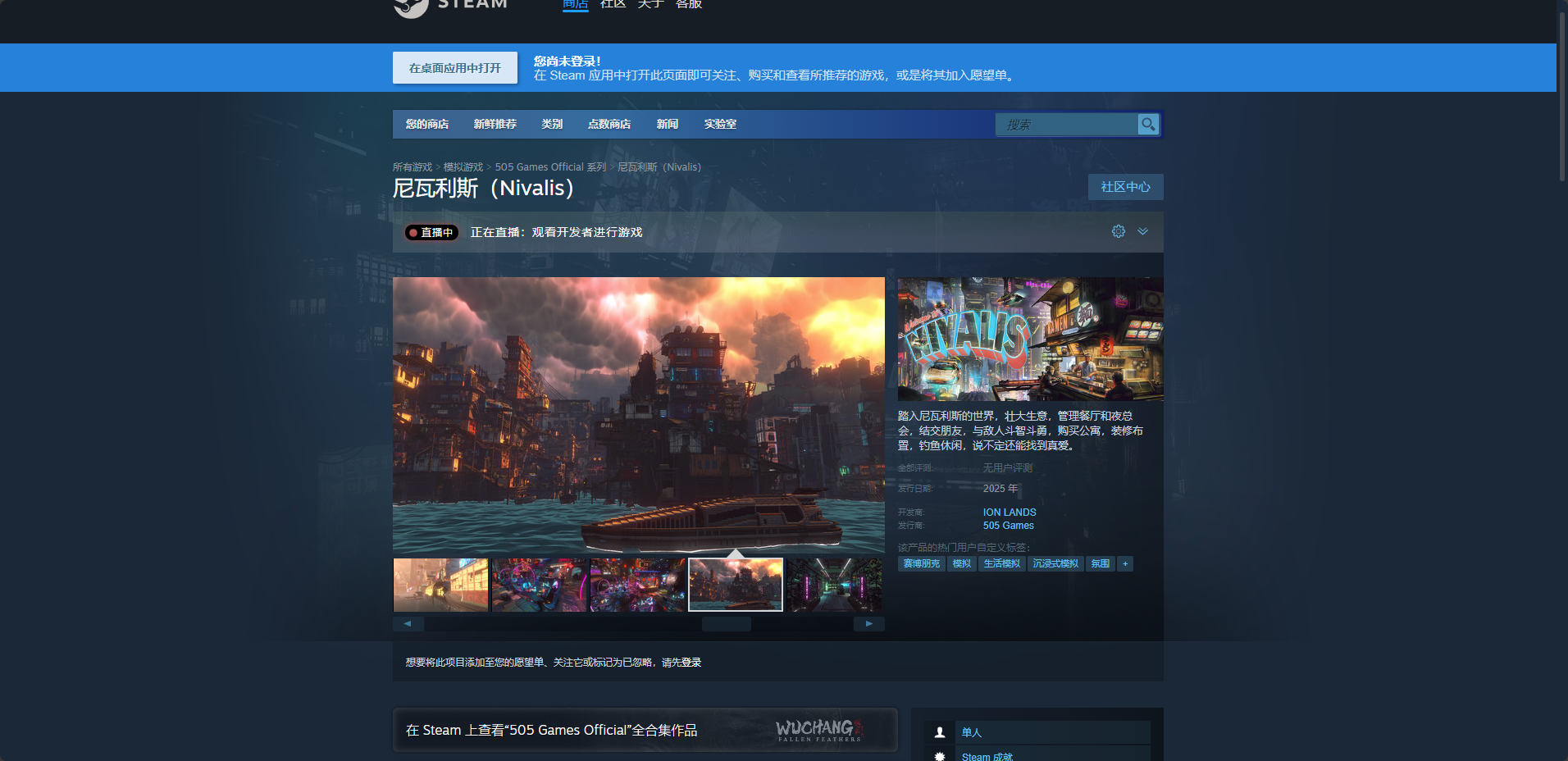Click the Nivalis header capsule image
Screen dimensions: 1568x761
click(x=1031, y=339)
